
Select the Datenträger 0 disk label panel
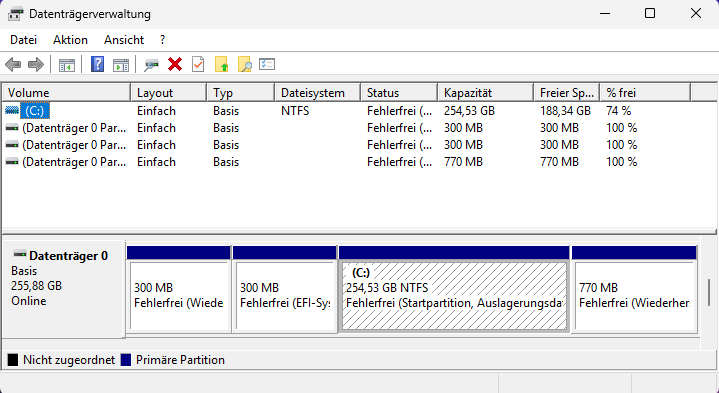[x=63, y=289]
